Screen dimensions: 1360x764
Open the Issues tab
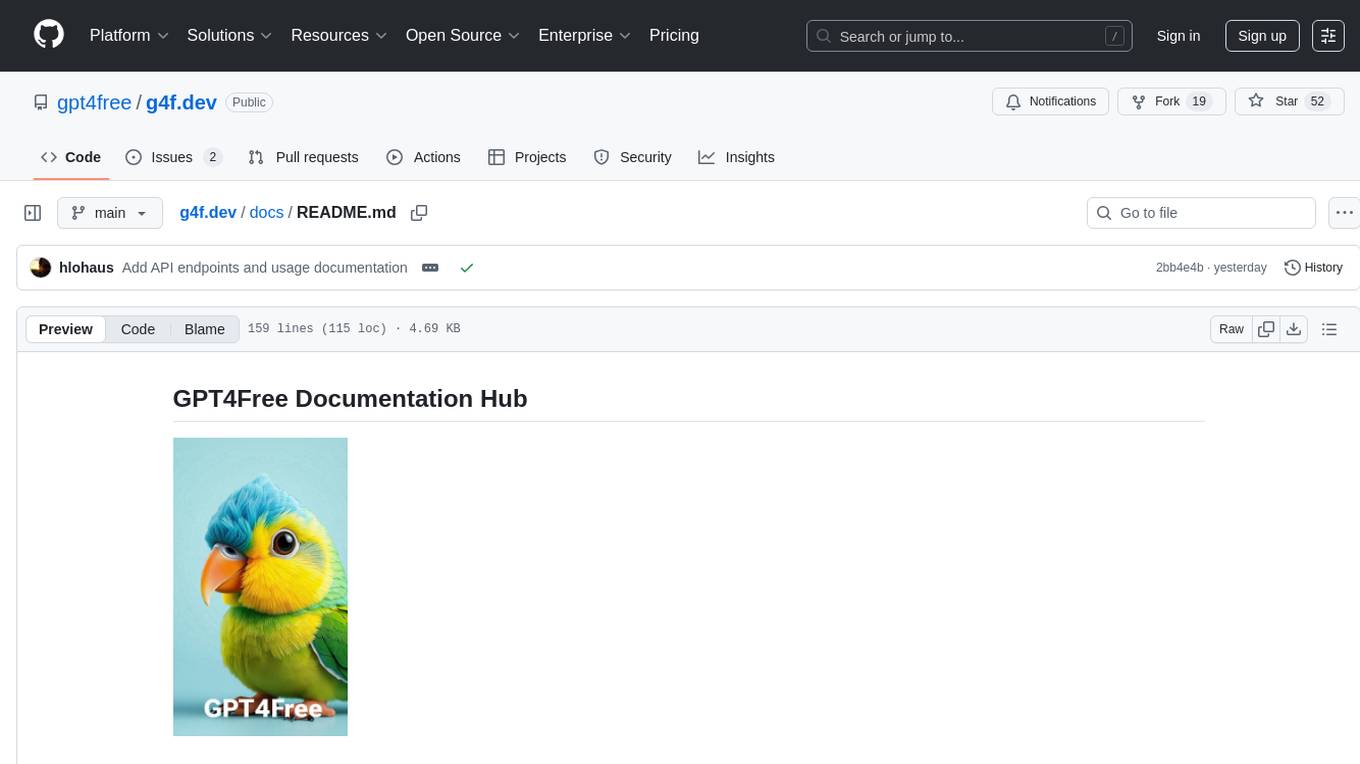click(x=173, y=157)
